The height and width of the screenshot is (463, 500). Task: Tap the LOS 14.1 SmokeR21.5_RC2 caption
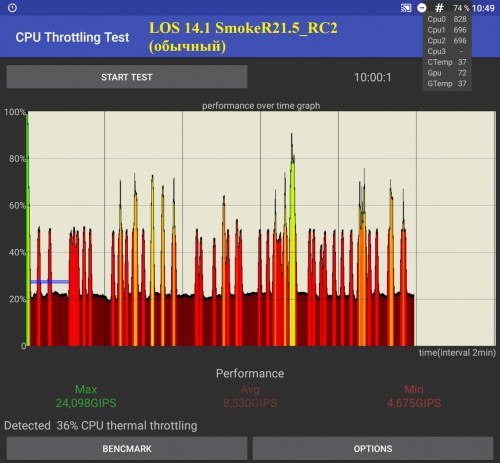click(243, 28)
